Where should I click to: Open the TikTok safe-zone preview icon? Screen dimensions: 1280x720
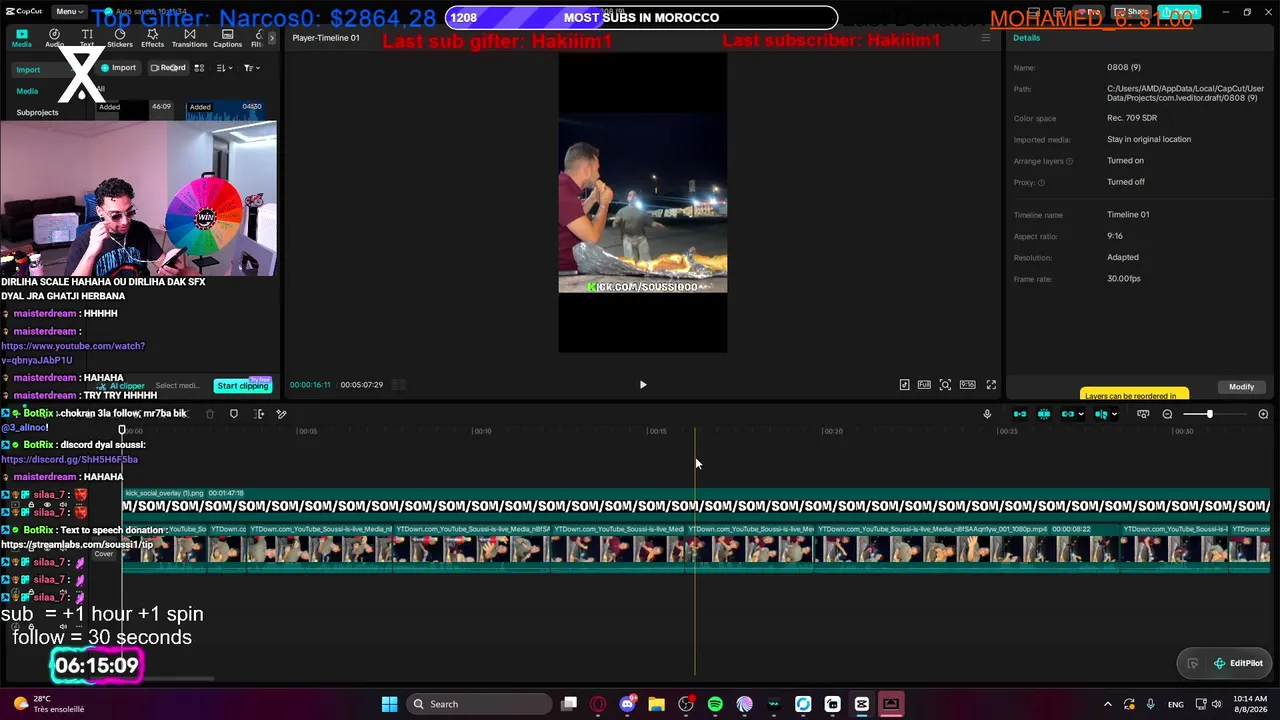(x=904, y=385)
